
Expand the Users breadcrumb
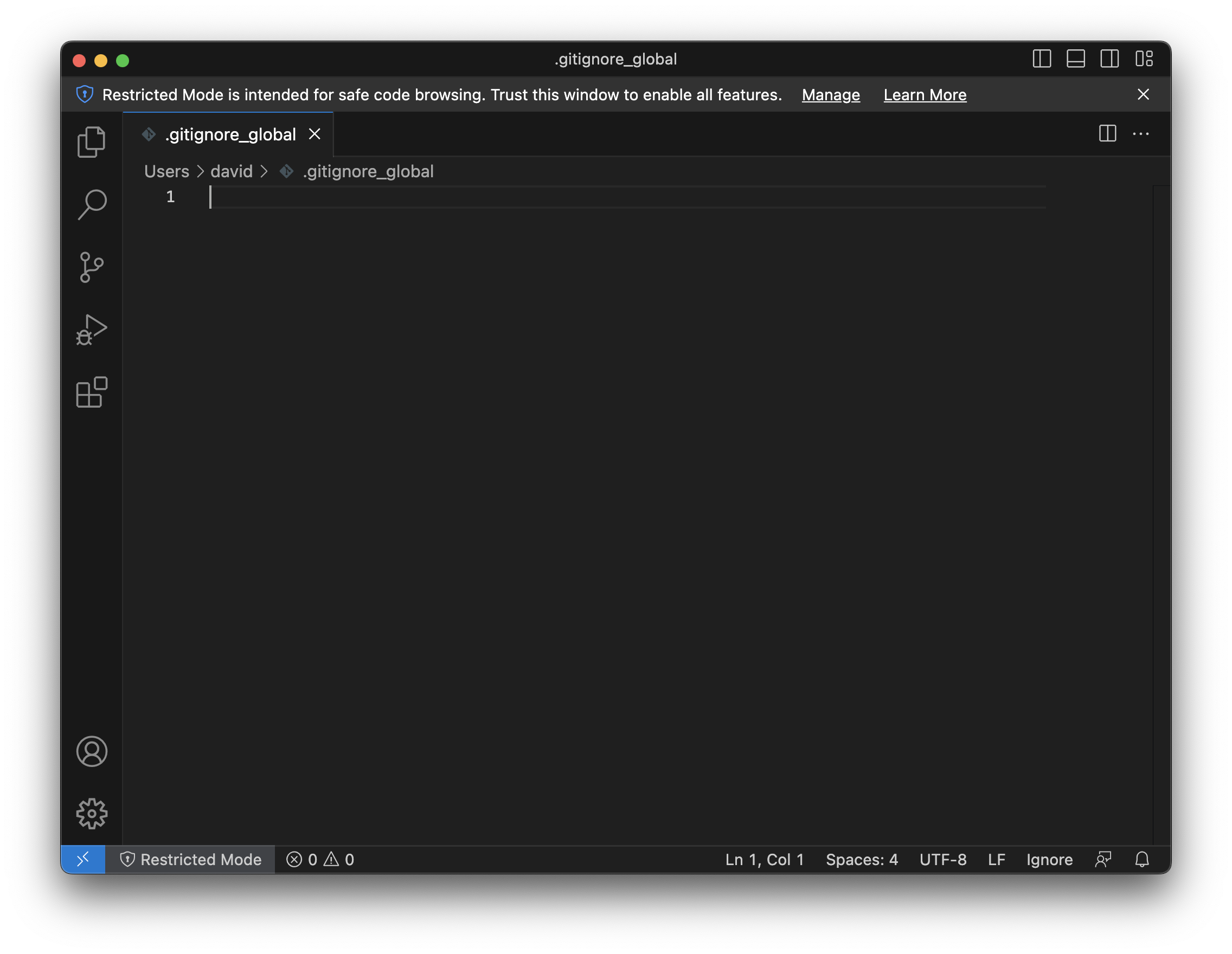coord(166,171)
